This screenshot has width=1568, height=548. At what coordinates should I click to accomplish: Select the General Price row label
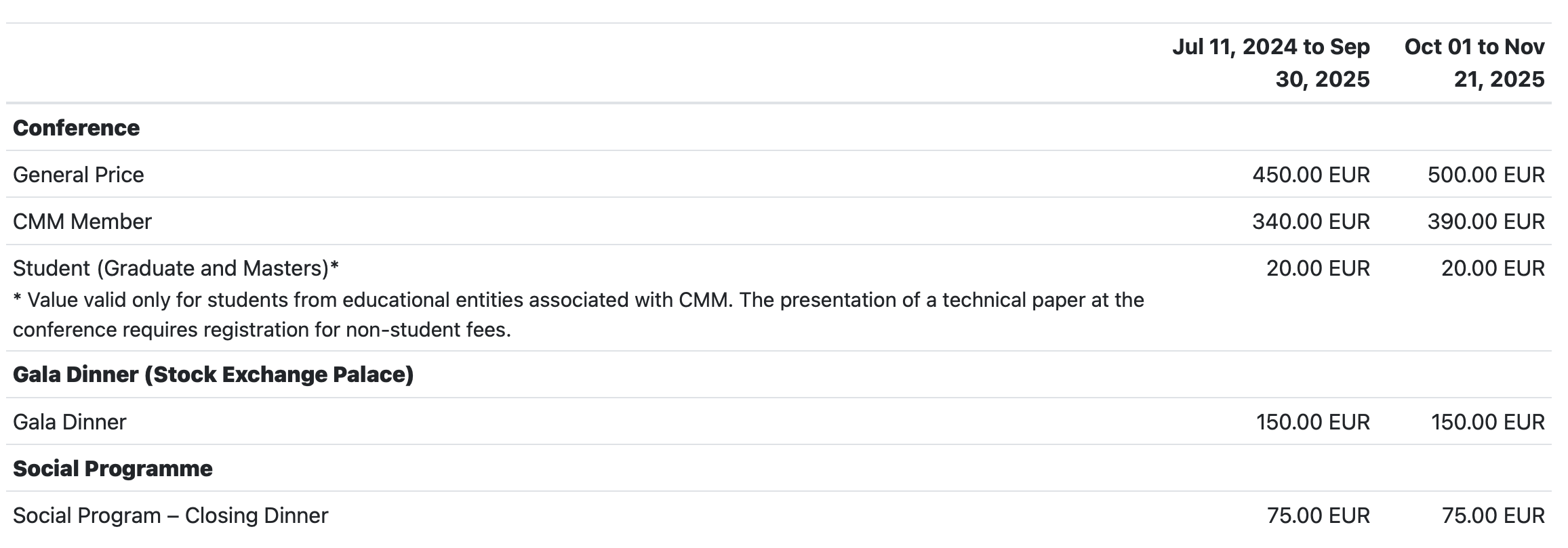point(79,175)
